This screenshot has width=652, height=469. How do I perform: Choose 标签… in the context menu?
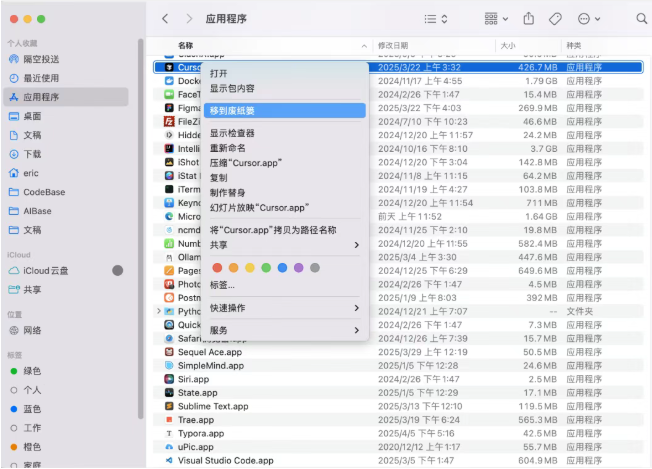[285, 285]
